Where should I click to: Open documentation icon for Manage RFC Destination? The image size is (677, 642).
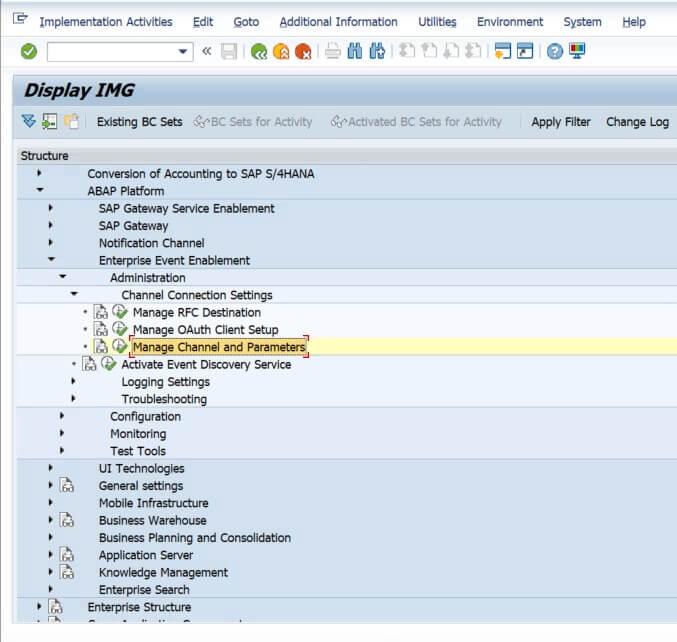[x=101, y=312]
